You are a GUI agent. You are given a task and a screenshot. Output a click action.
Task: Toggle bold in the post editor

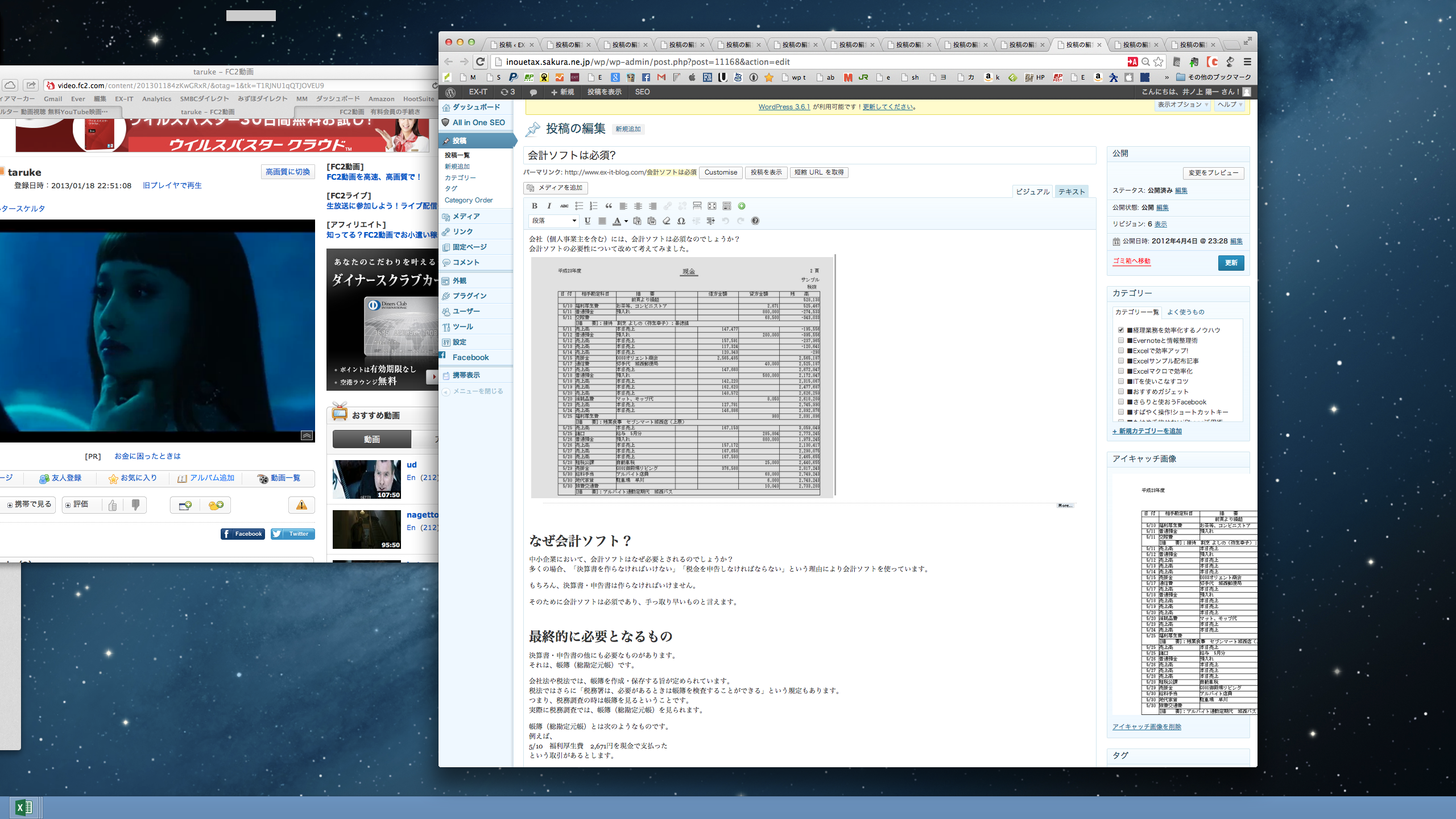[x=534, y=206]
